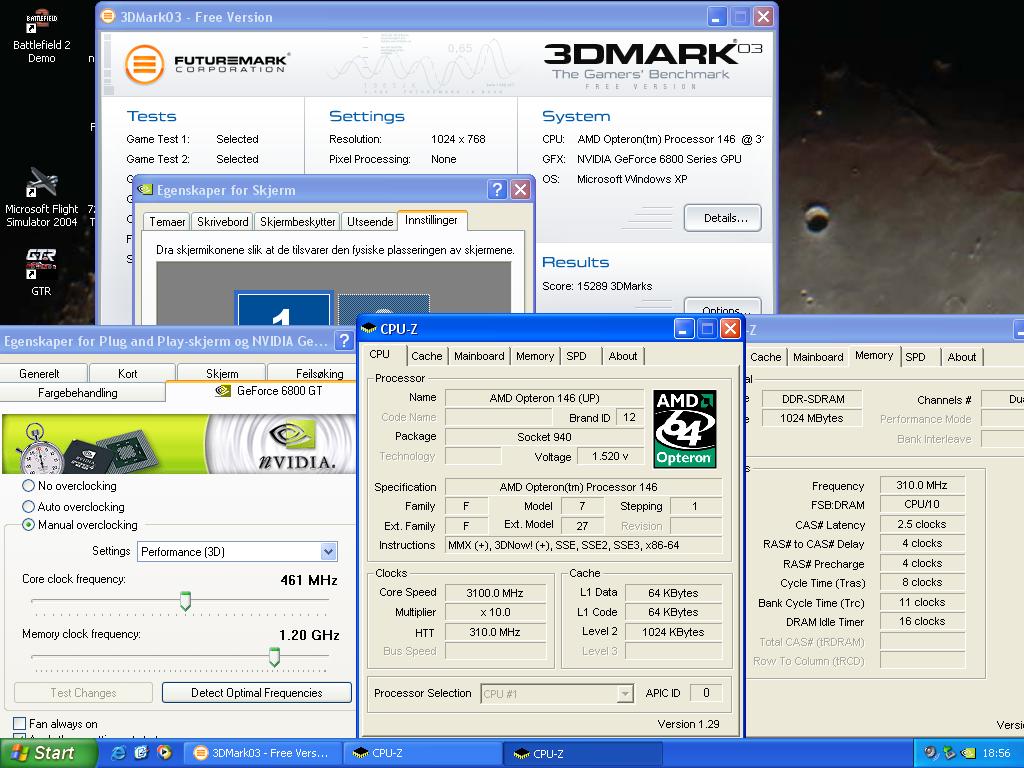Screen dimensions: 1024x768
Task: Open Temaer tab in Egenskaper for Skjerm
Action: 167,222
